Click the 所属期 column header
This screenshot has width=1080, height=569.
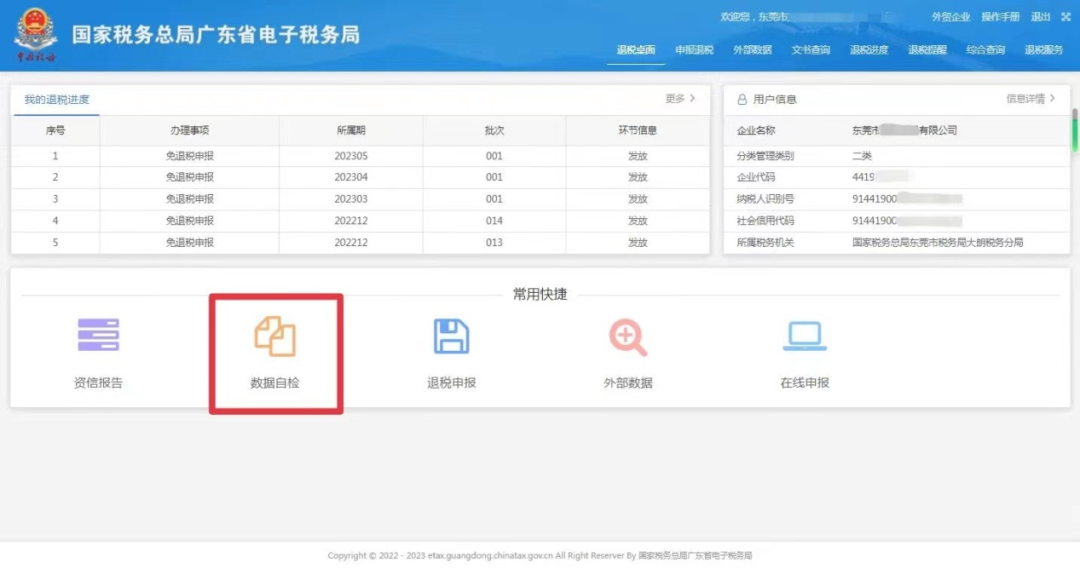pos(351,130)
